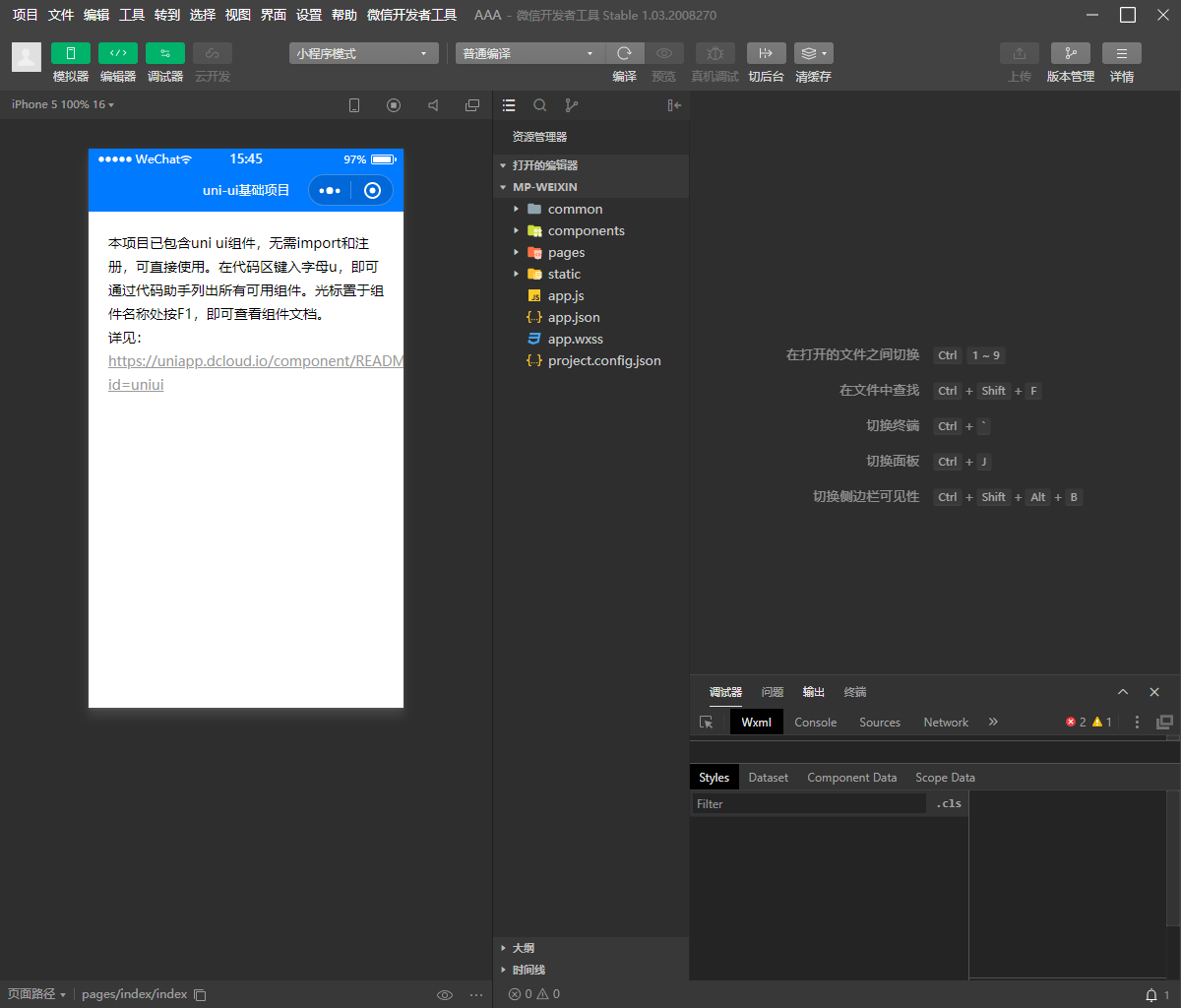Expand the pages folder

[590, 252]
